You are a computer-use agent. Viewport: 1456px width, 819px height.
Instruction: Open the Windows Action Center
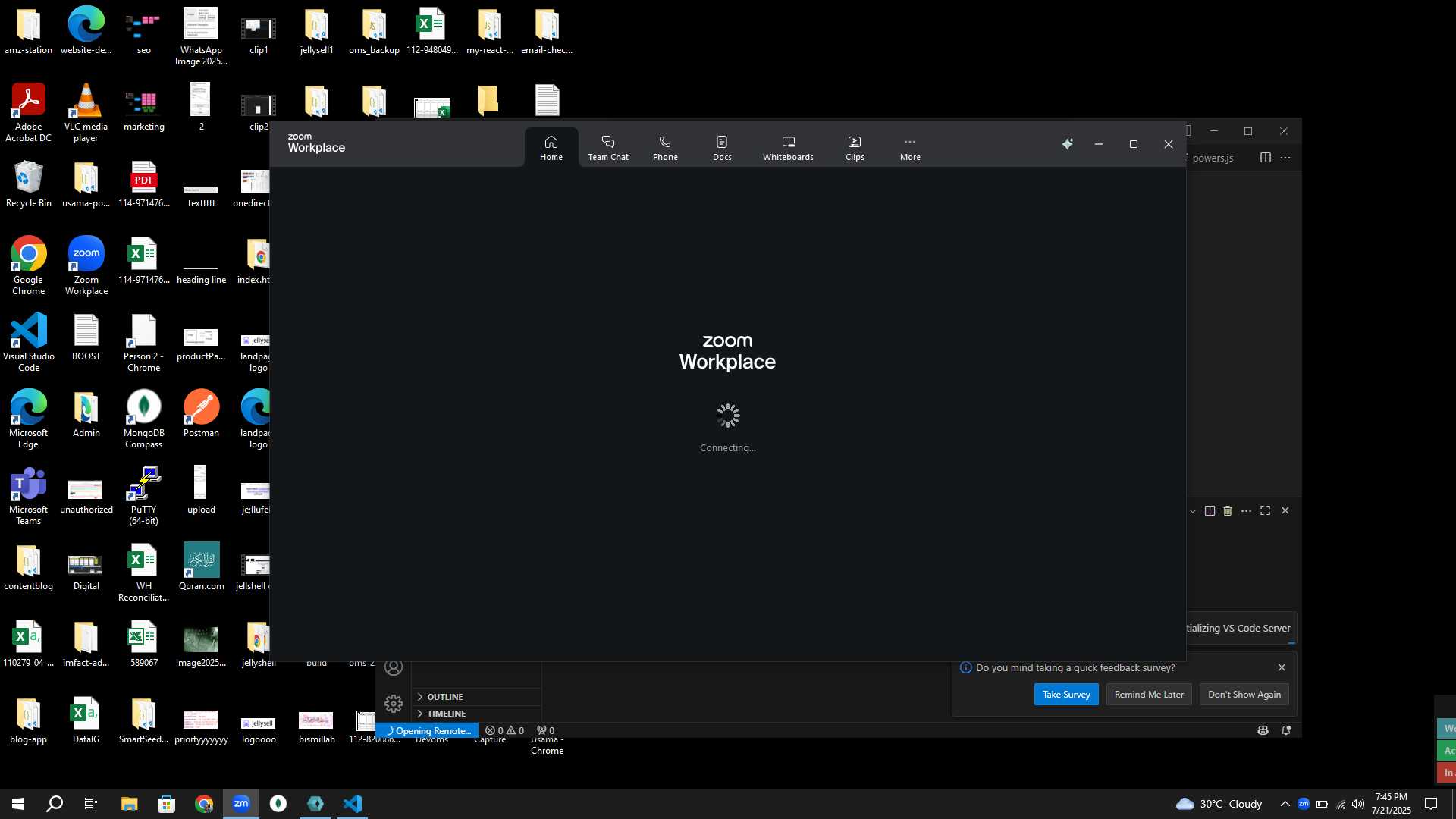[1431, 804]
